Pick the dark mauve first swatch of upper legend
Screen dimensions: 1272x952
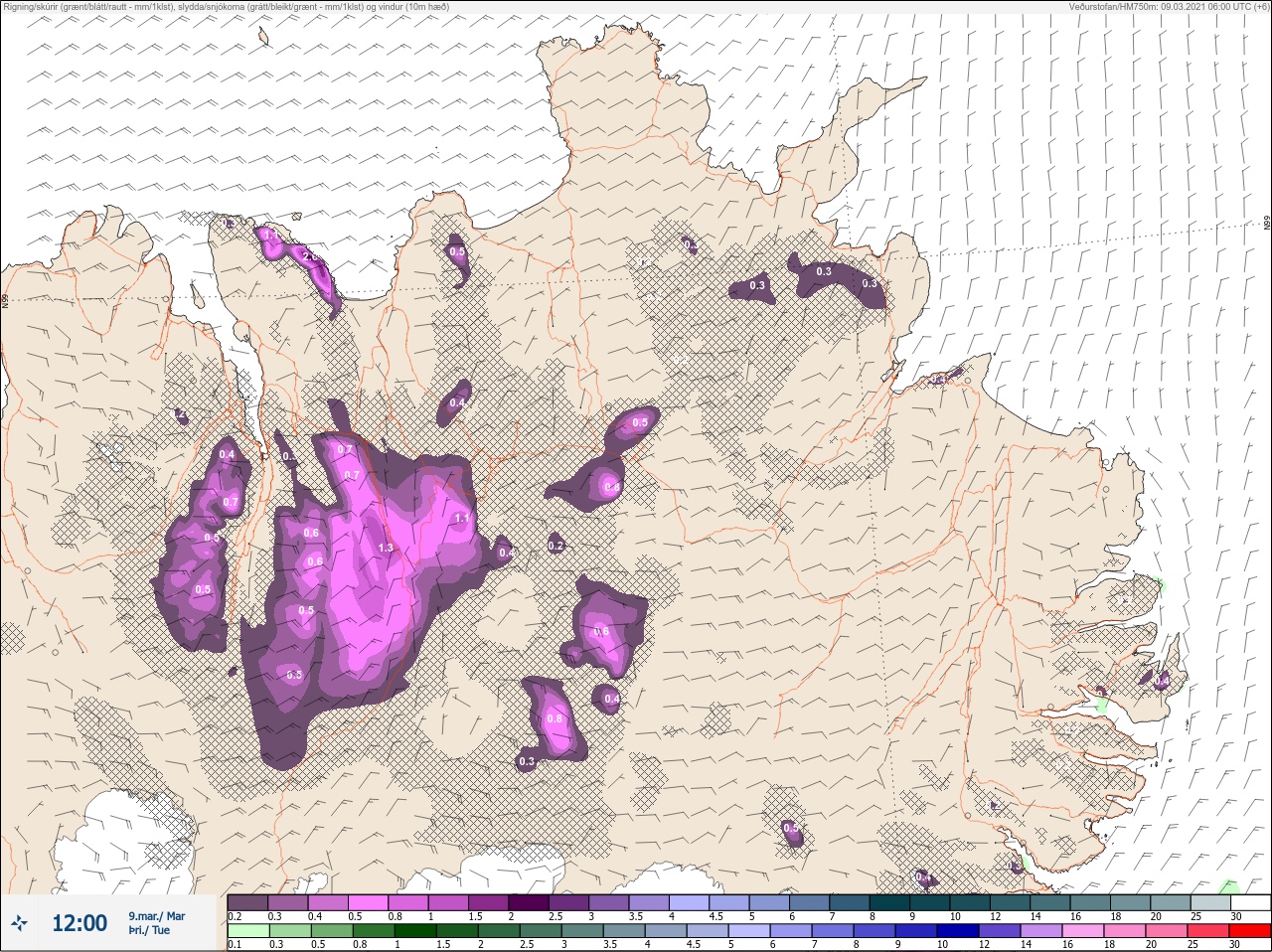(x=247, y=902)
